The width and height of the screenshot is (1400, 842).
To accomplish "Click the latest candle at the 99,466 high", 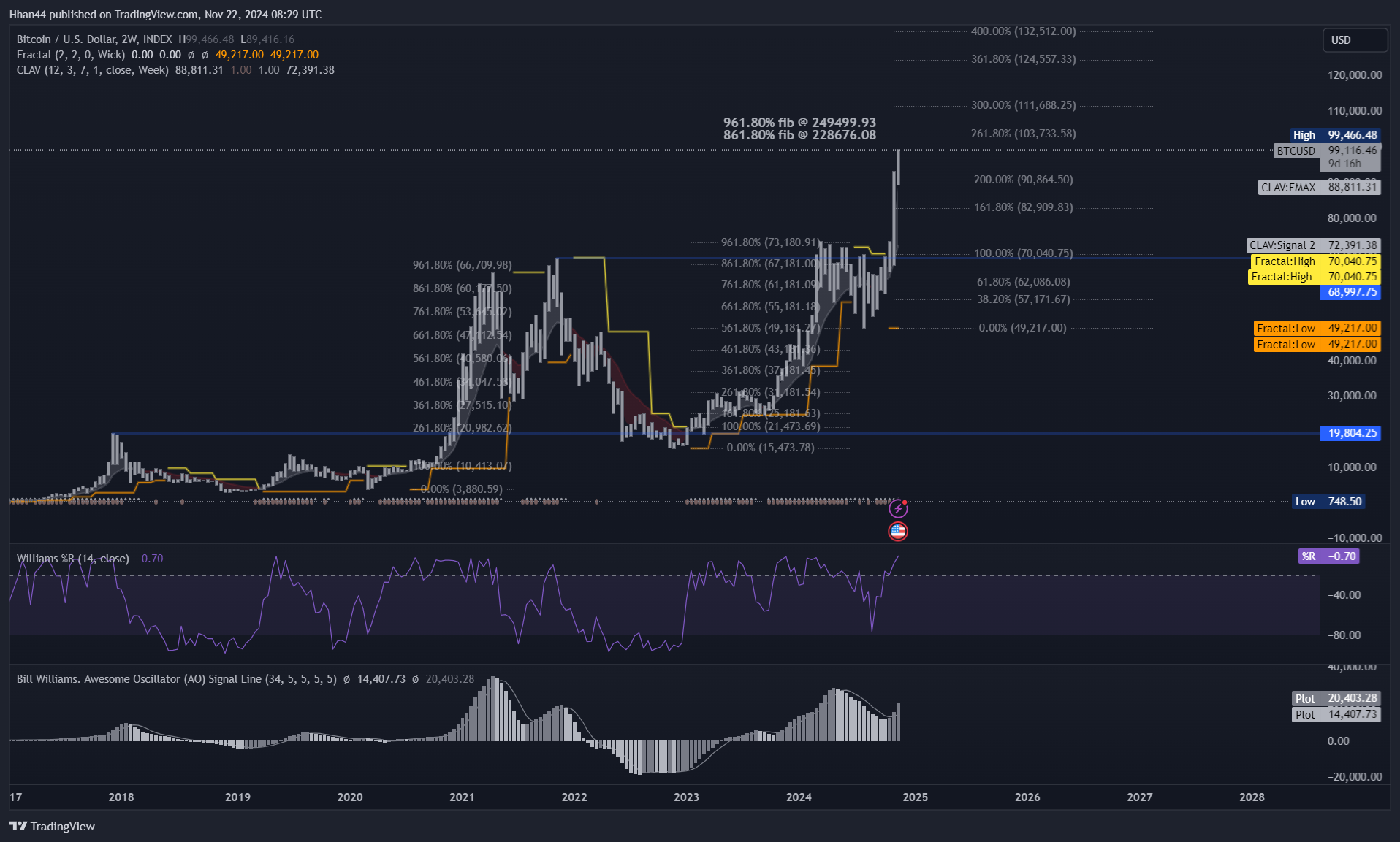I will pos(898,167).
